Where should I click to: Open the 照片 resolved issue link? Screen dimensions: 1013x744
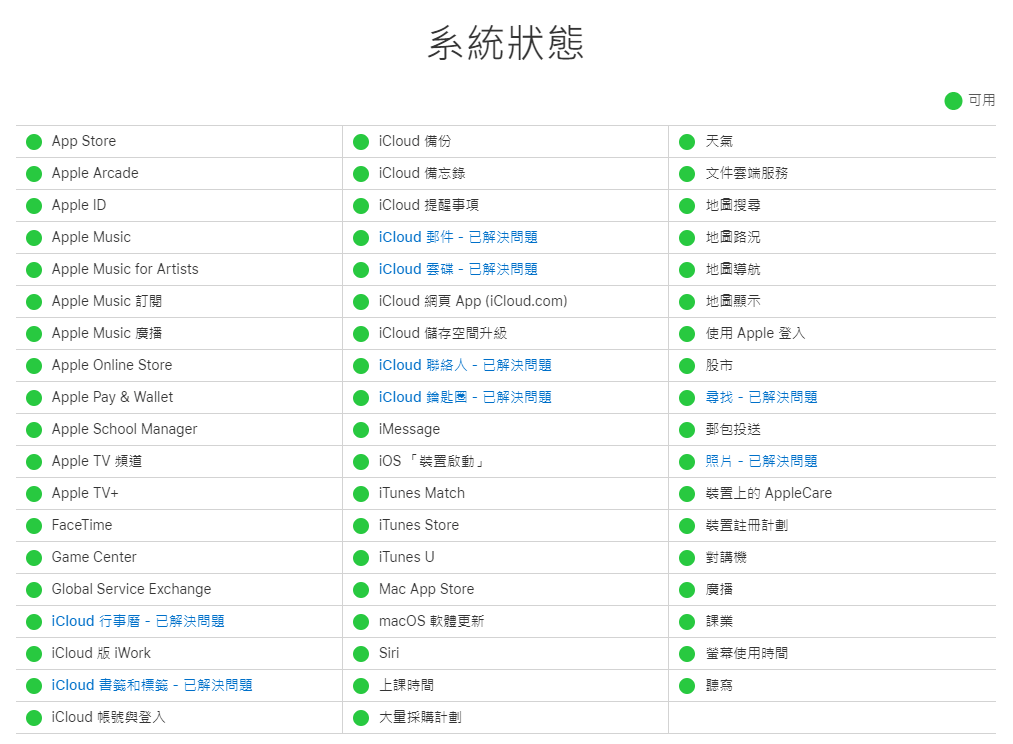click(x=760, y=461)
